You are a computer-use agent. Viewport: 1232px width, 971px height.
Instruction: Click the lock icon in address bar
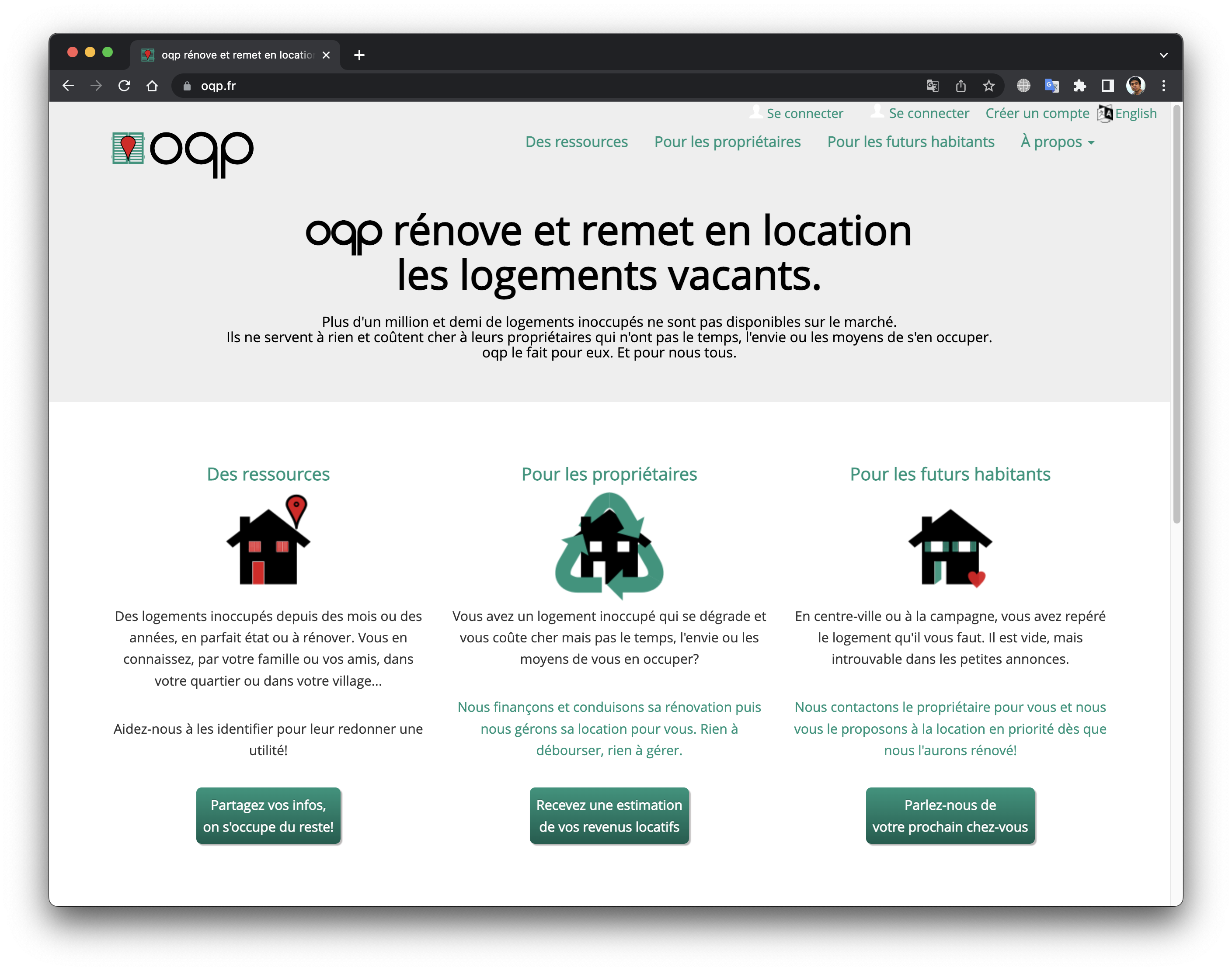click(187, 86)
